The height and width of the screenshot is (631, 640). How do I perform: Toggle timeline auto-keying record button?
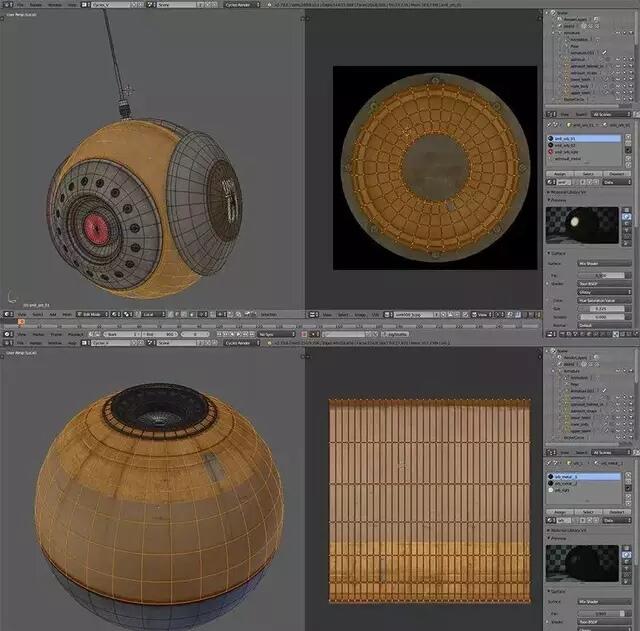point(304,334)
